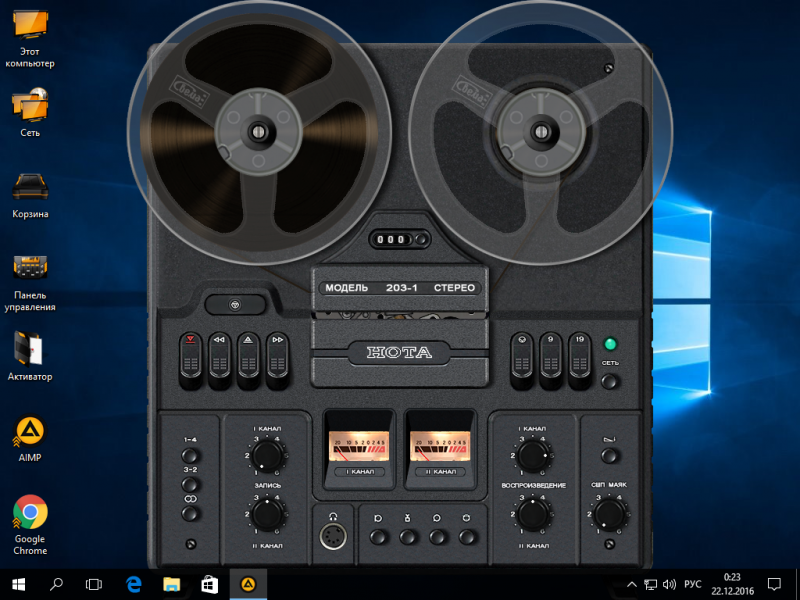Push the circle-symbol key beside key 9

click(521, 360)
